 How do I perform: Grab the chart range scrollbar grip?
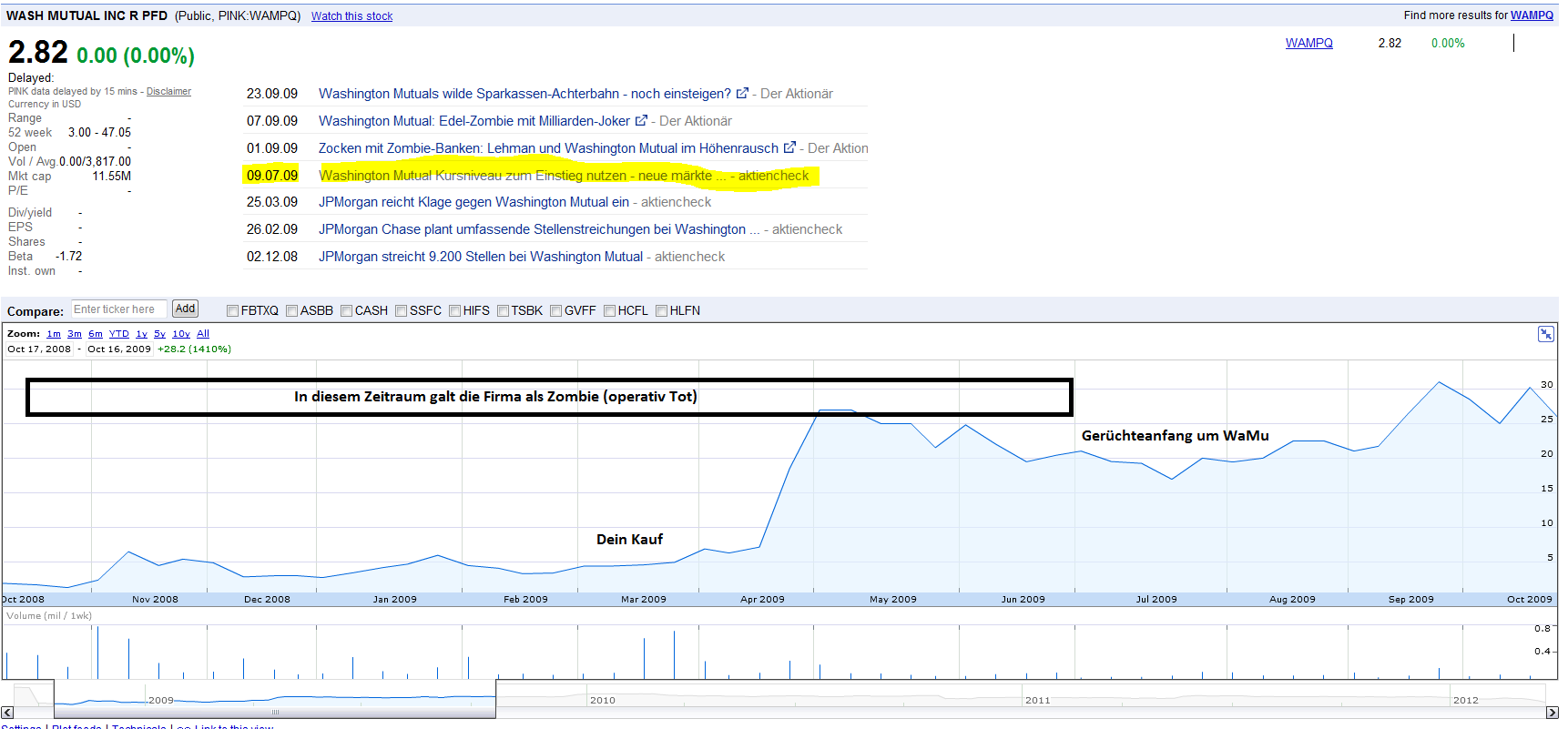[275, 712]
